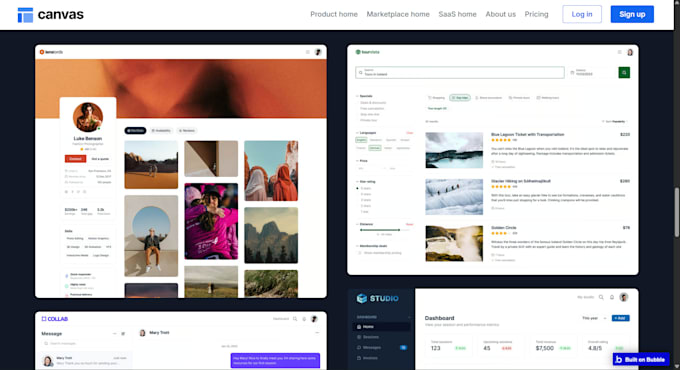This screenshot has height=370, width=680.
Task: Click the blue Add button in Studio
Action: pyautogui.click(x=621, y=318)
